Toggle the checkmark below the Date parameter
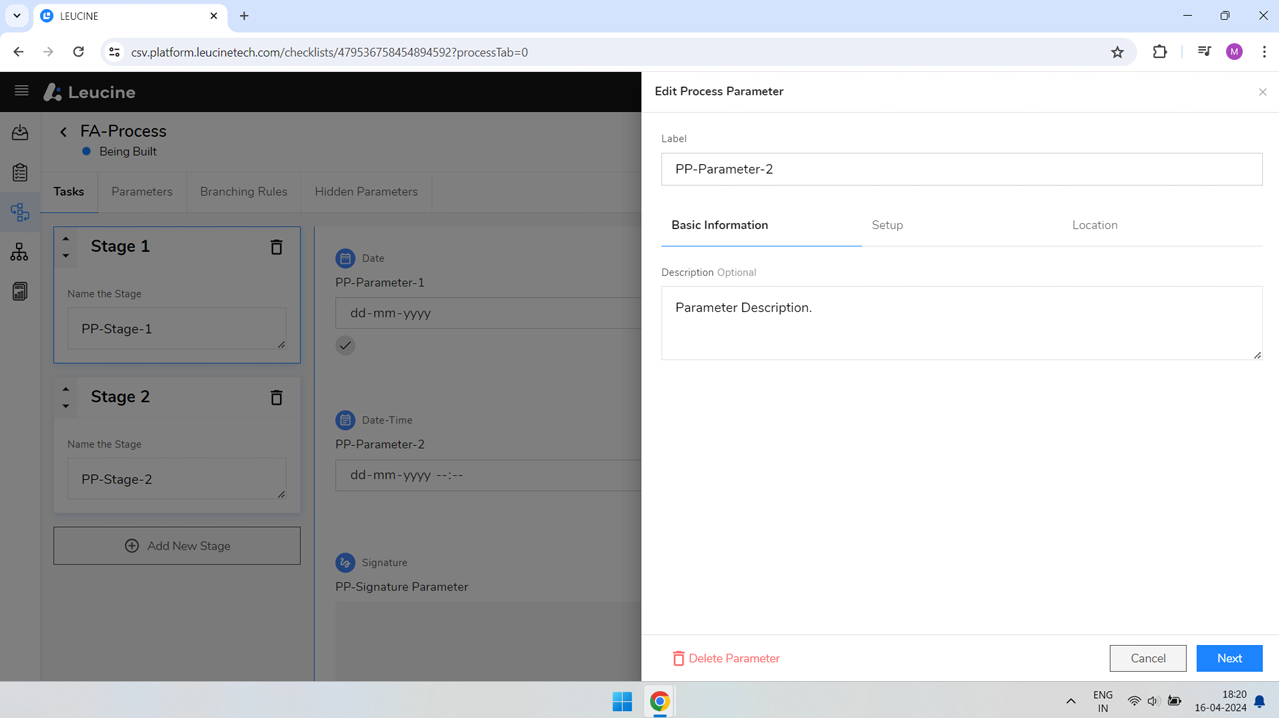Viewport: 1279px width, 718px height. (x=345, y=345)
